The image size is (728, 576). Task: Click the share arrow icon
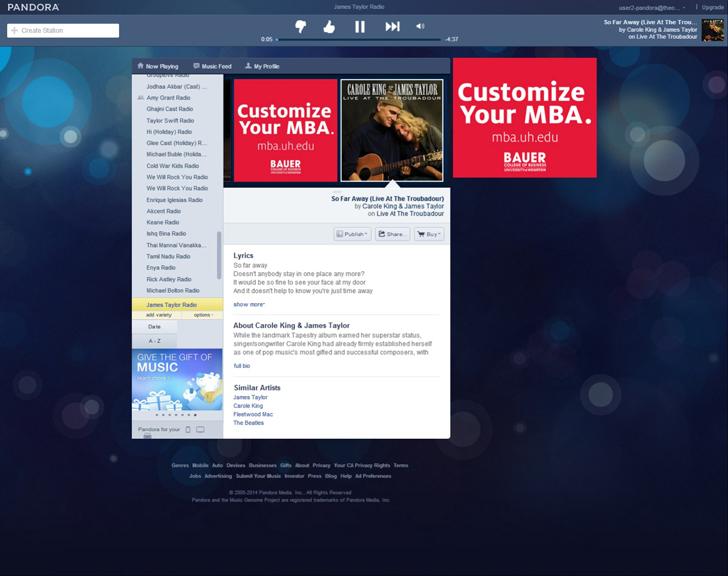point(382,234)
